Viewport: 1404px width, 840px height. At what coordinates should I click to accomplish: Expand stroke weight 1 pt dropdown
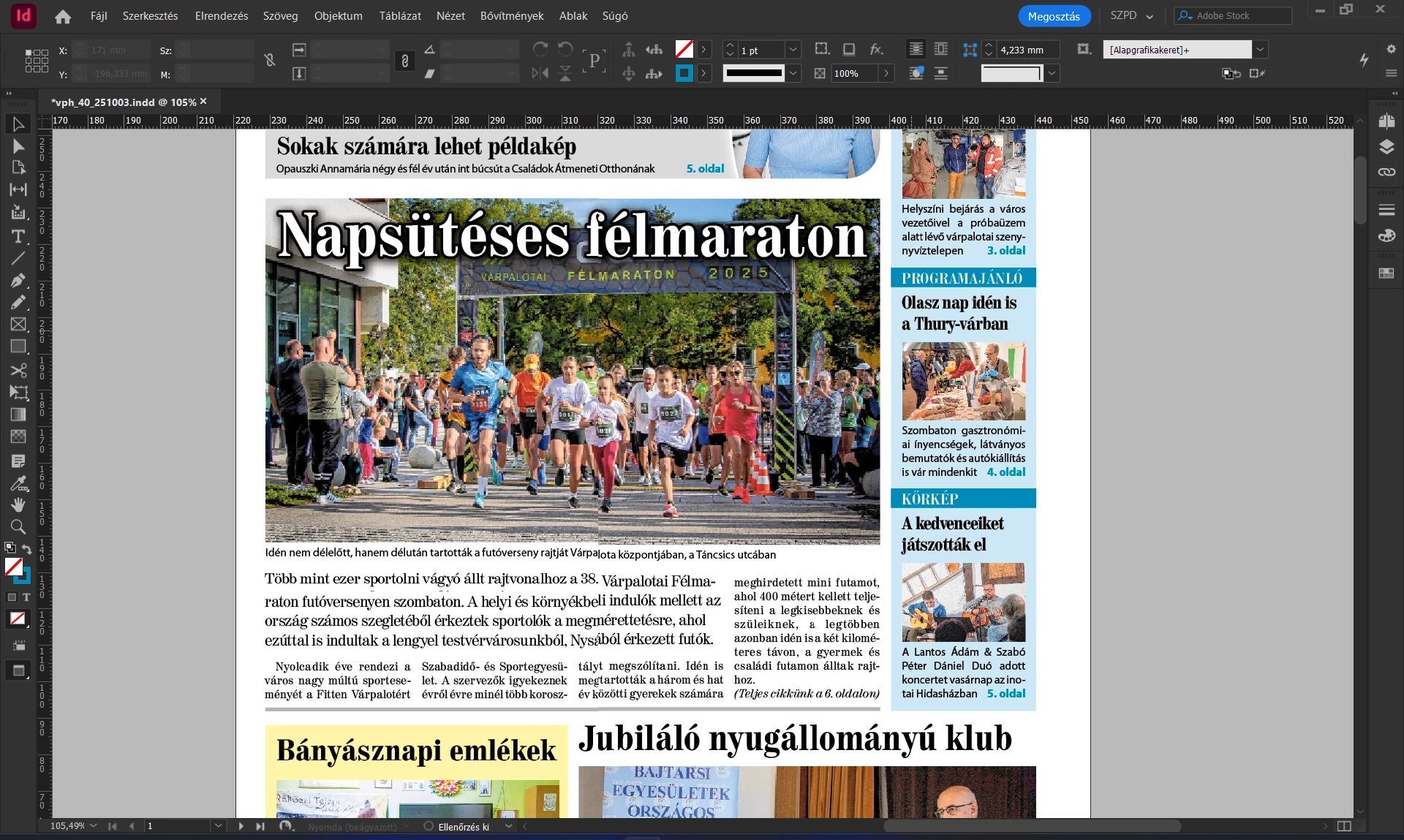(793, 50)
